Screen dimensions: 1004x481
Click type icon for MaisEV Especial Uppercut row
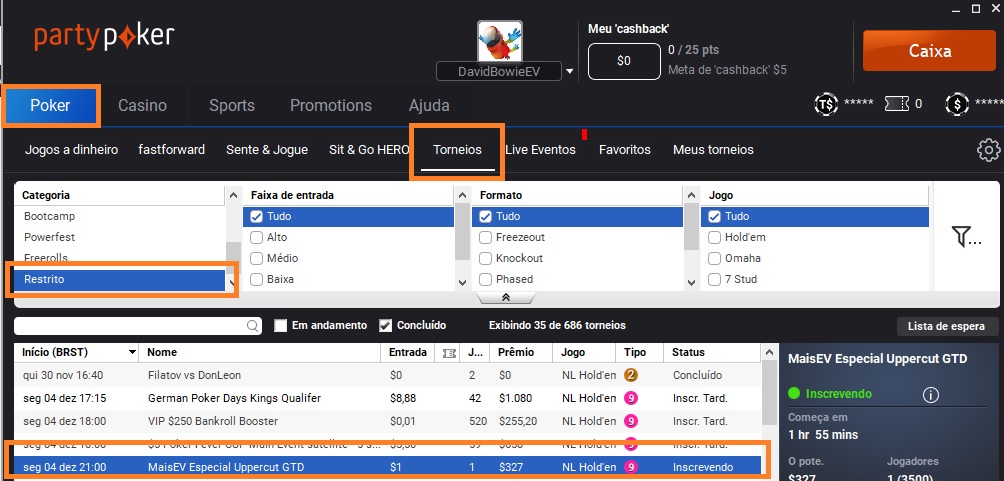pos(631,468)
